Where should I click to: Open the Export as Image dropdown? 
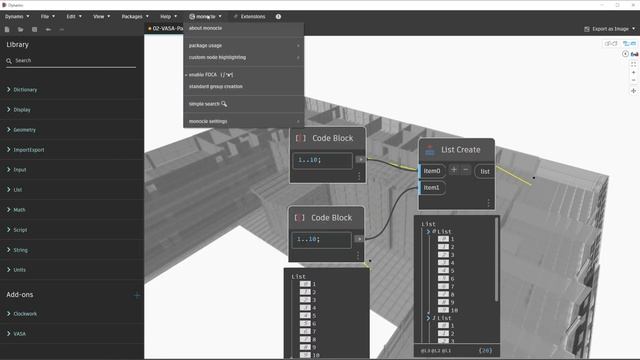tap(633, 29)
